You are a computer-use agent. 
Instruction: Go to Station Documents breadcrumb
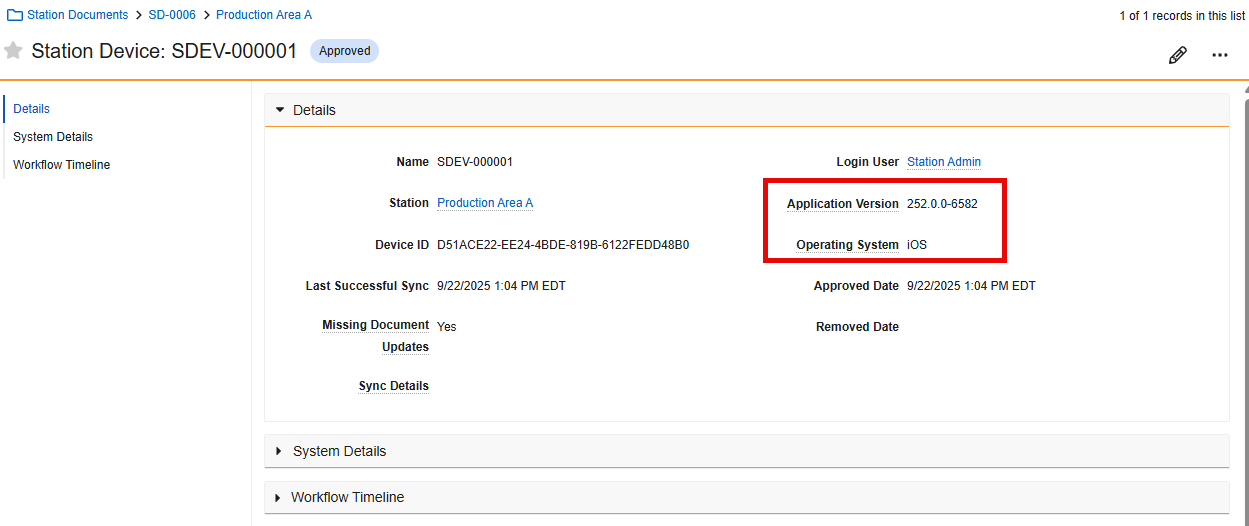click(77, 15)
